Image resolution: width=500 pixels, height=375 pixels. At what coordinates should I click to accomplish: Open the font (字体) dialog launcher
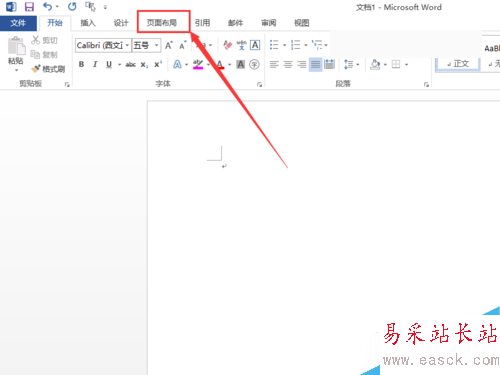pos(259,84)
